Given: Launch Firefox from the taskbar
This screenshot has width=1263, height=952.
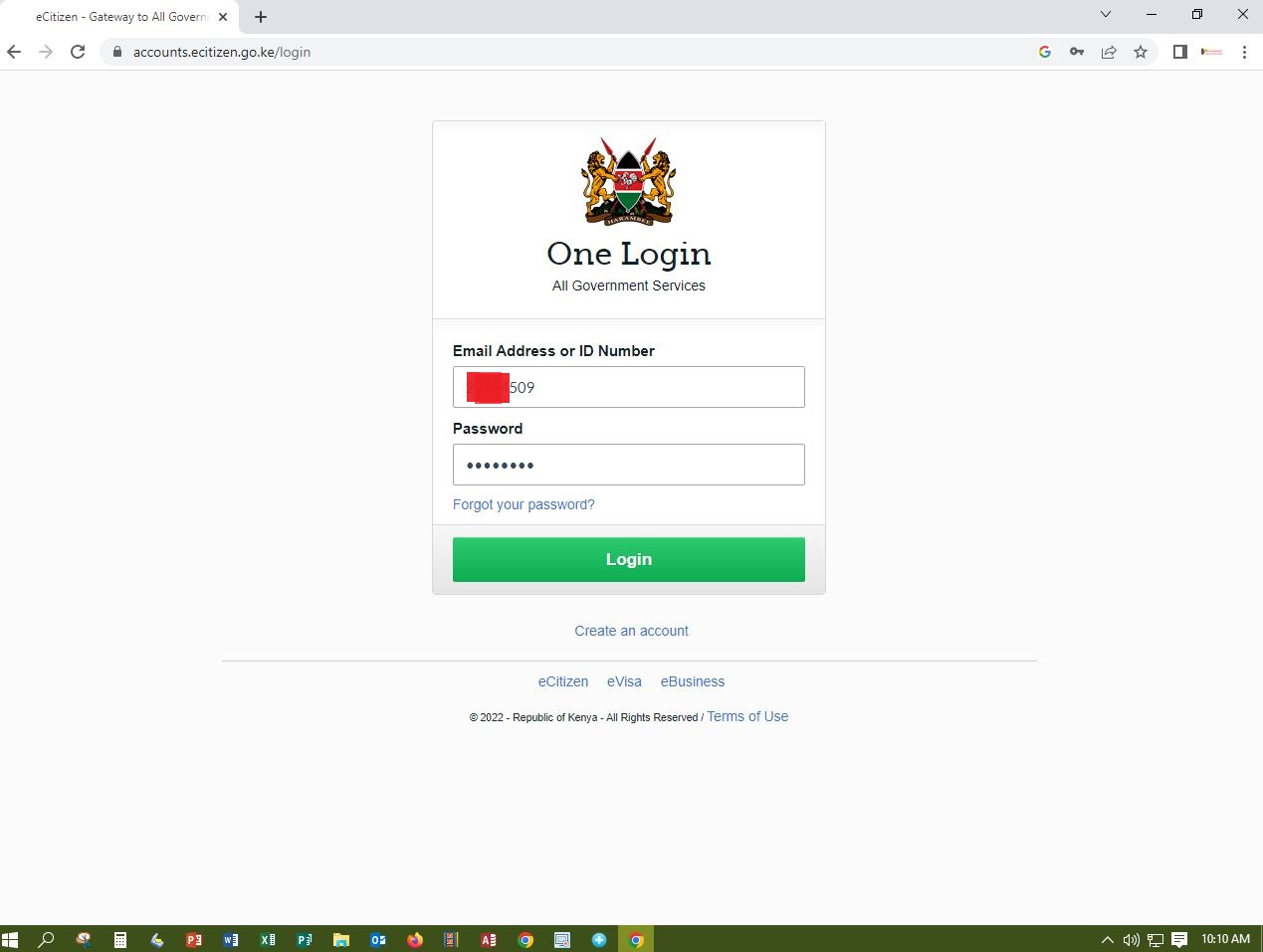Looking at the screenshot, I should [x=415, y=939].
